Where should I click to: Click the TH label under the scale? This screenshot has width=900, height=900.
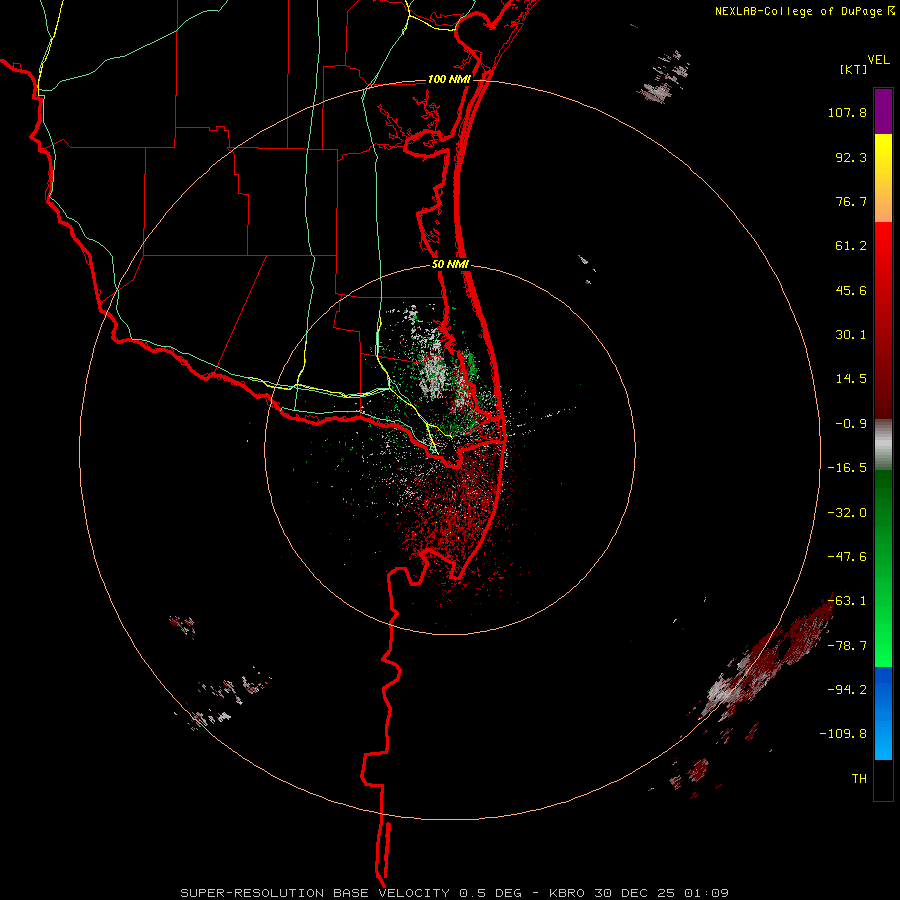click(859, 779)
